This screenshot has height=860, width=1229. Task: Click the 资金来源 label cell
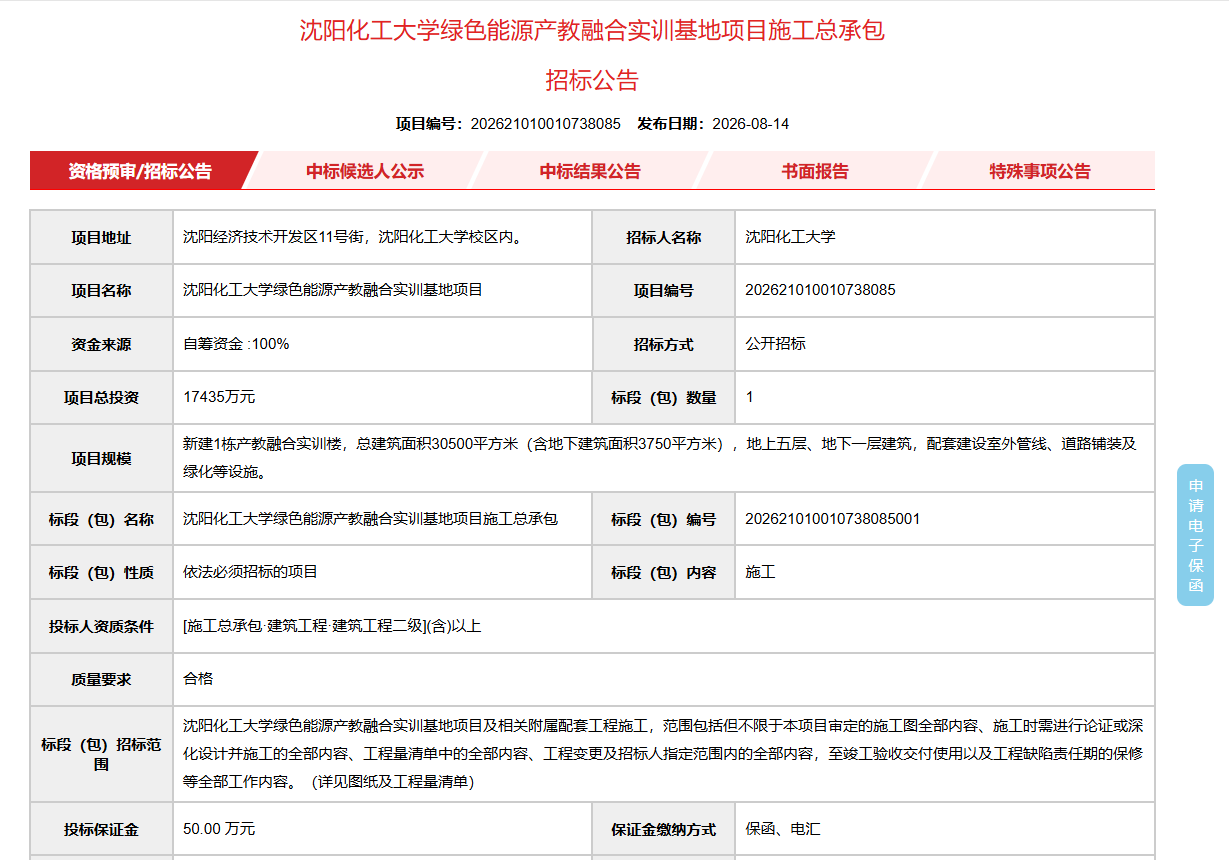click(101, 344)
